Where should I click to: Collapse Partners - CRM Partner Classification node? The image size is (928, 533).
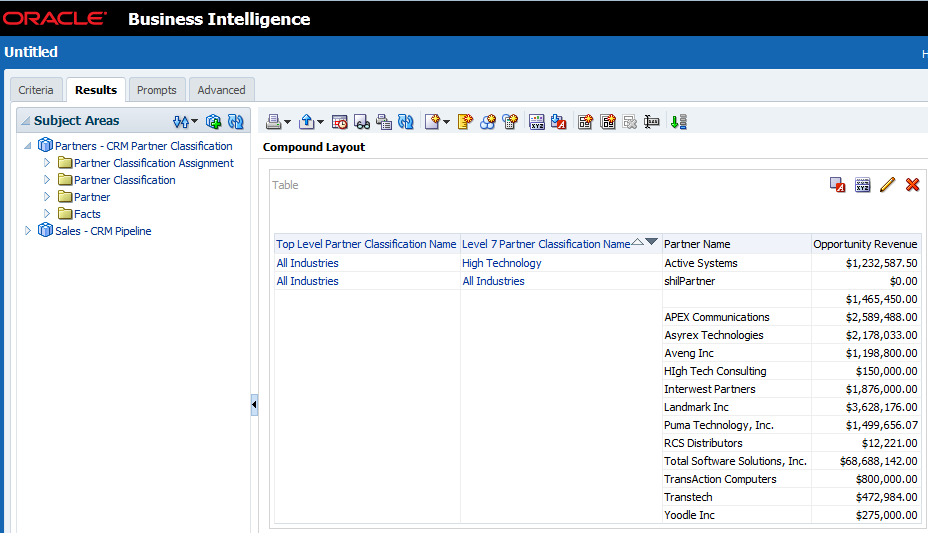click(x=28, y=146)
